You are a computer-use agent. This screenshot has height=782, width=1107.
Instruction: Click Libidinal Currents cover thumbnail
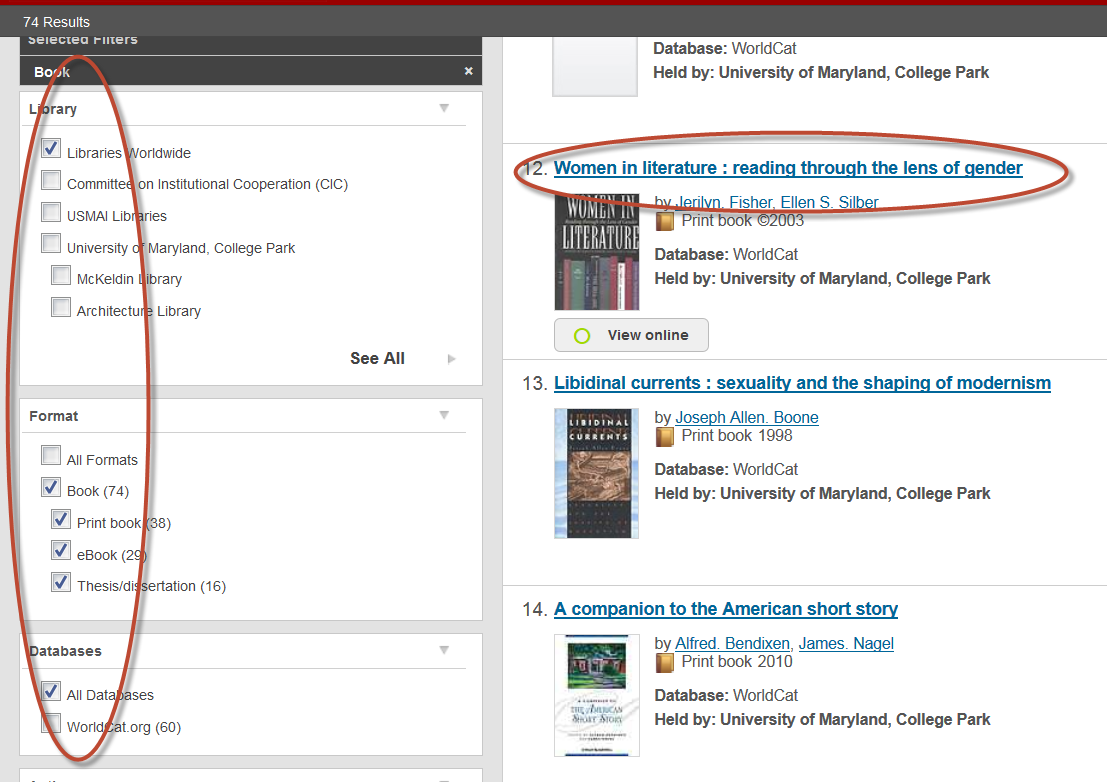597,474
